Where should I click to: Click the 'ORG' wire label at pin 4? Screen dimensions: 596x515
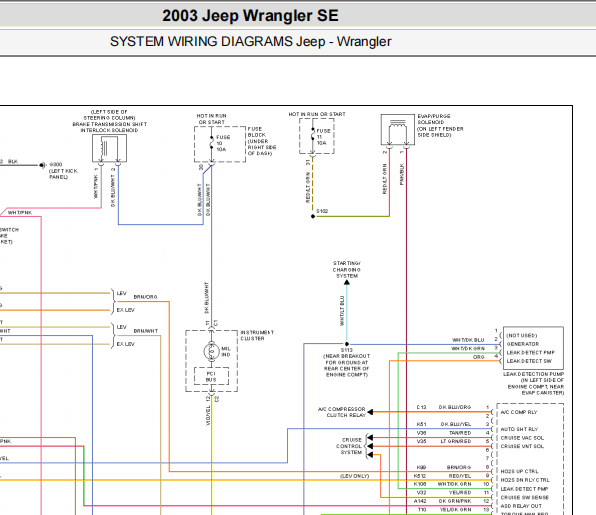[x=479, y=357]
